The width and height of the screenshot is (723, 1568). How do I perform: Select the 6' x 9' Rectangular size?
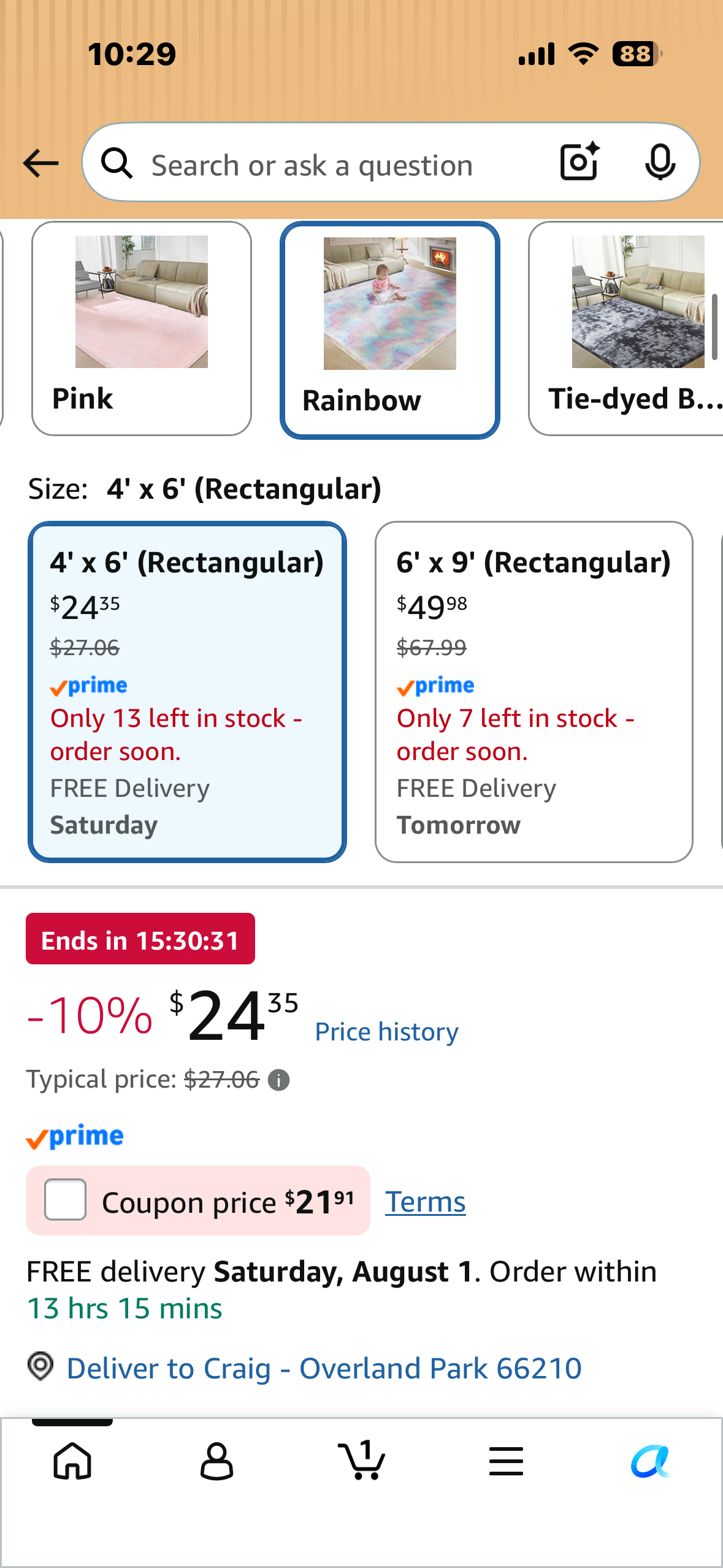click(534, 692)
